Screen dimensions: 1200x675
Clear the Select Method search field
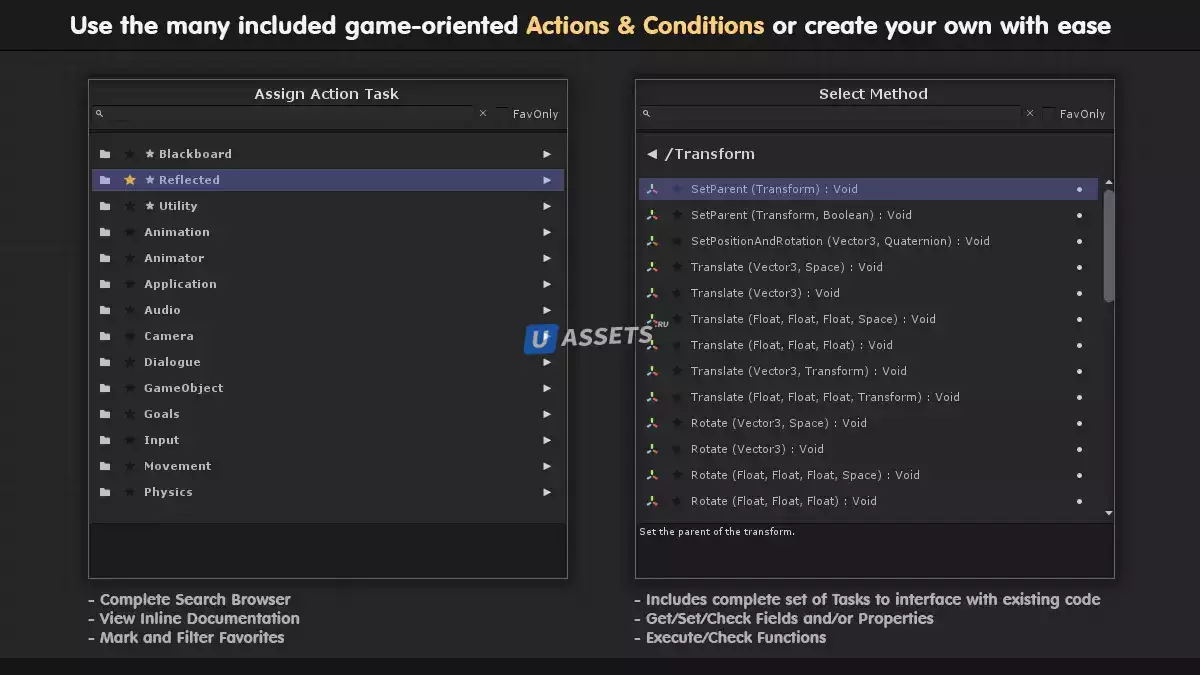point(1030,114)
